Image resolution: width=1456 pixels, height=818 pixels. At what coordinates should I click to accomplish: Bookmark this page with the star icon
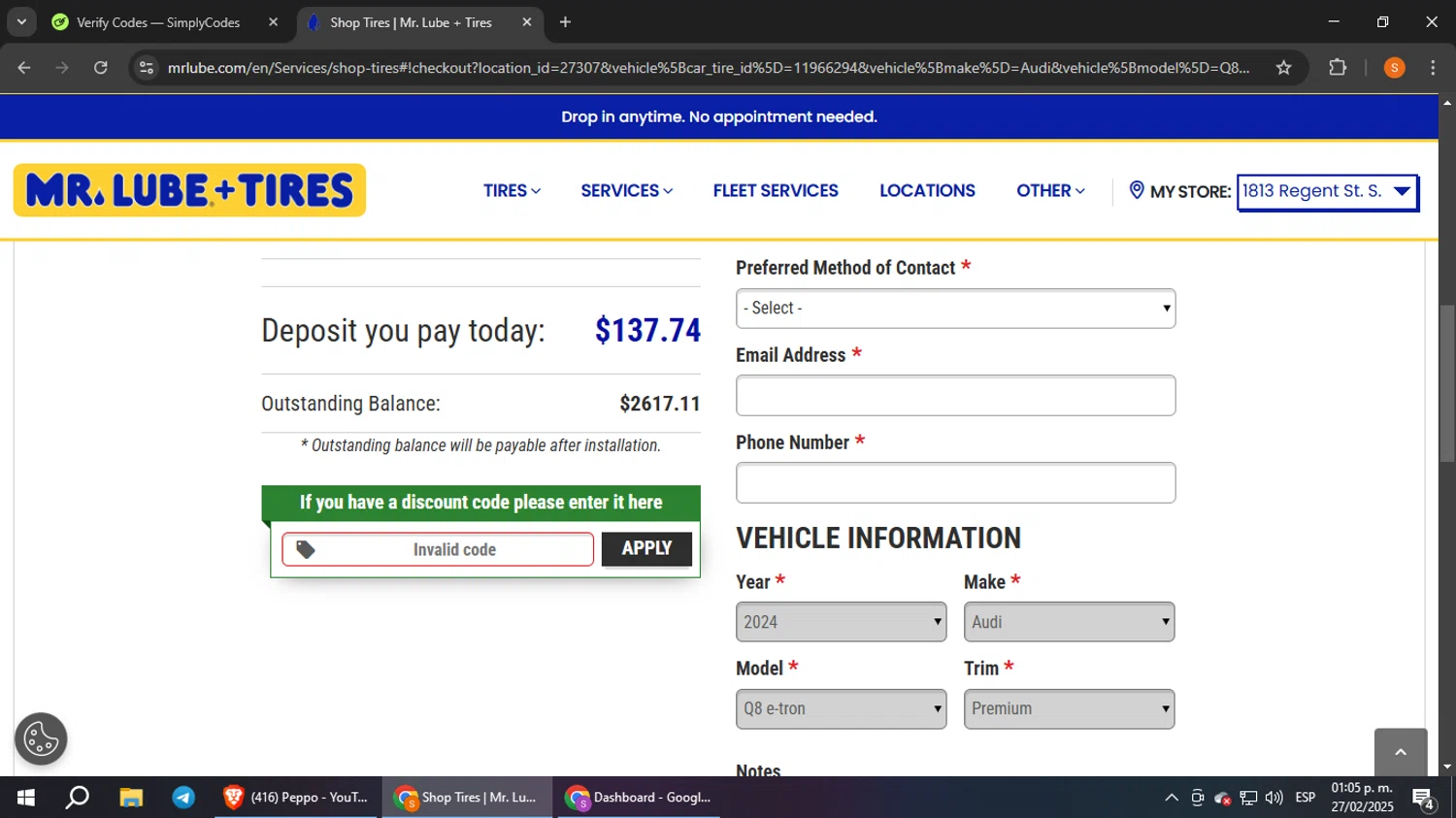(1284, 68)
